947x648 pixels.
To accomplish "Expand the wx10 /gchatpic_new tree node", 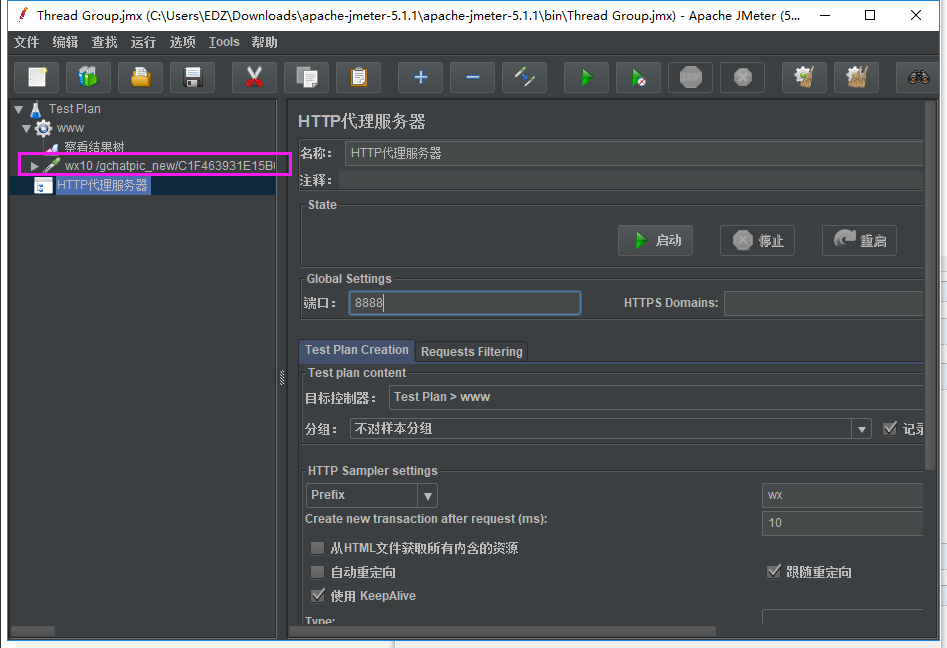I will pos(34,166).
